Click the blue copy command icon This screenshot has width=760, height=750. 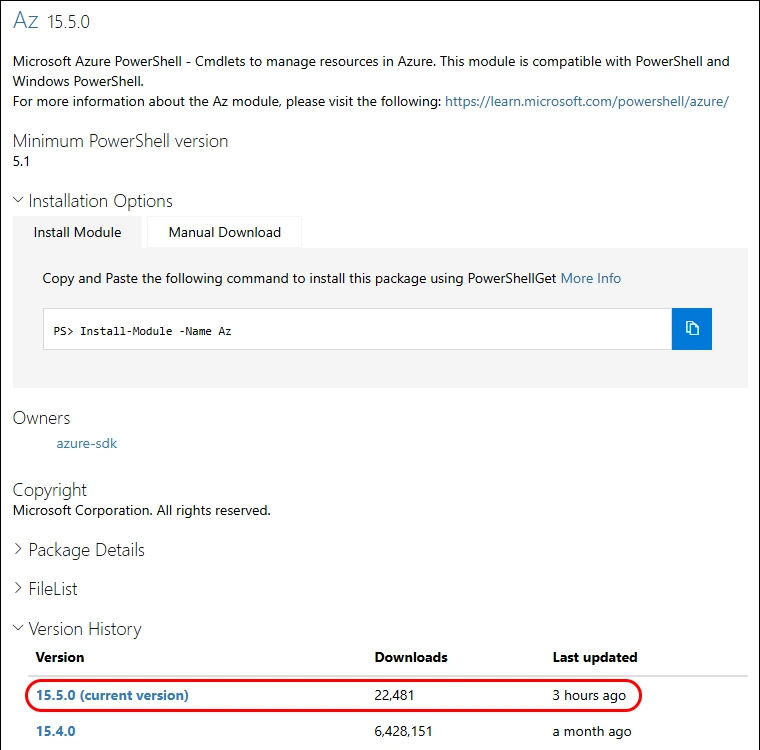point(692,329)
